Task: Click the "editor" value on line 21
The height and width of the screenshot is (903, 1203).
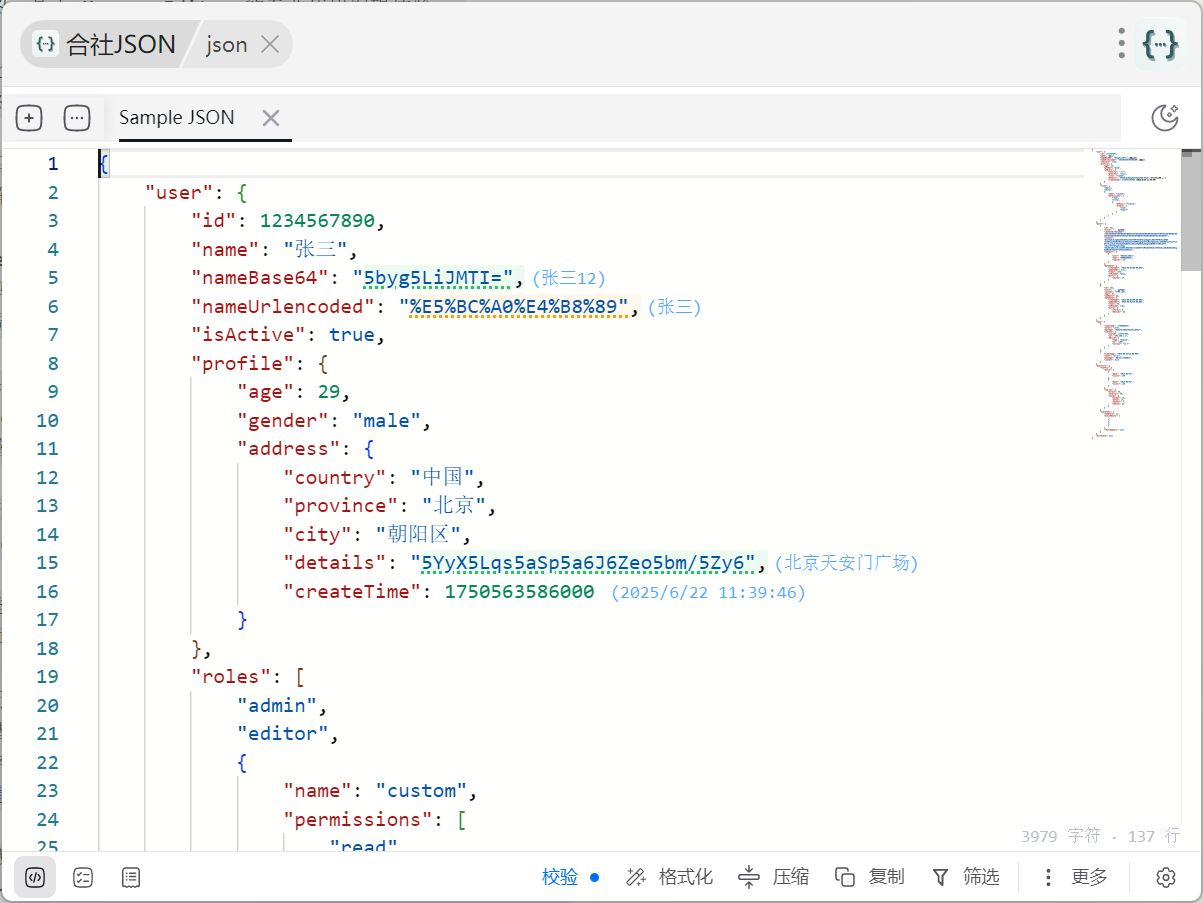Action: click(283, 734)
